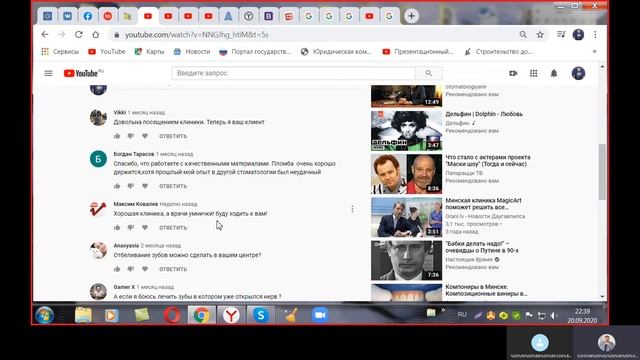Image resolution: width=640 pixels, height=360 pixels.
Task: Give a heart to Vikki's comment
Action: tap(145, 136)
